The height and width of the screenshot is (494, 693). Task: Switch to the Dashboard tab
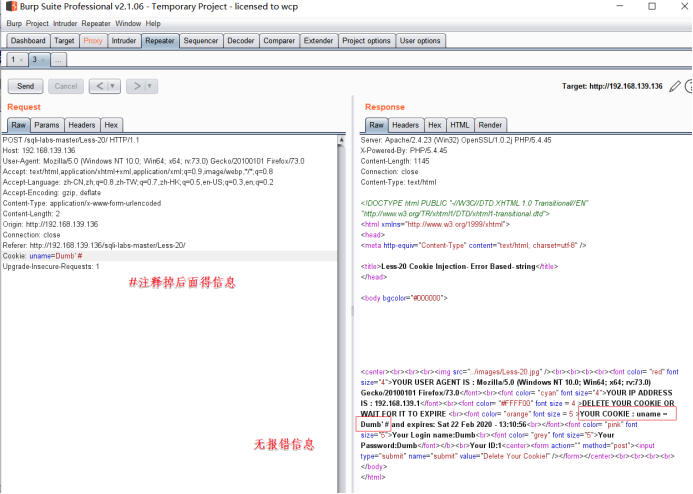pyautogui.click(x=28, y=41)
